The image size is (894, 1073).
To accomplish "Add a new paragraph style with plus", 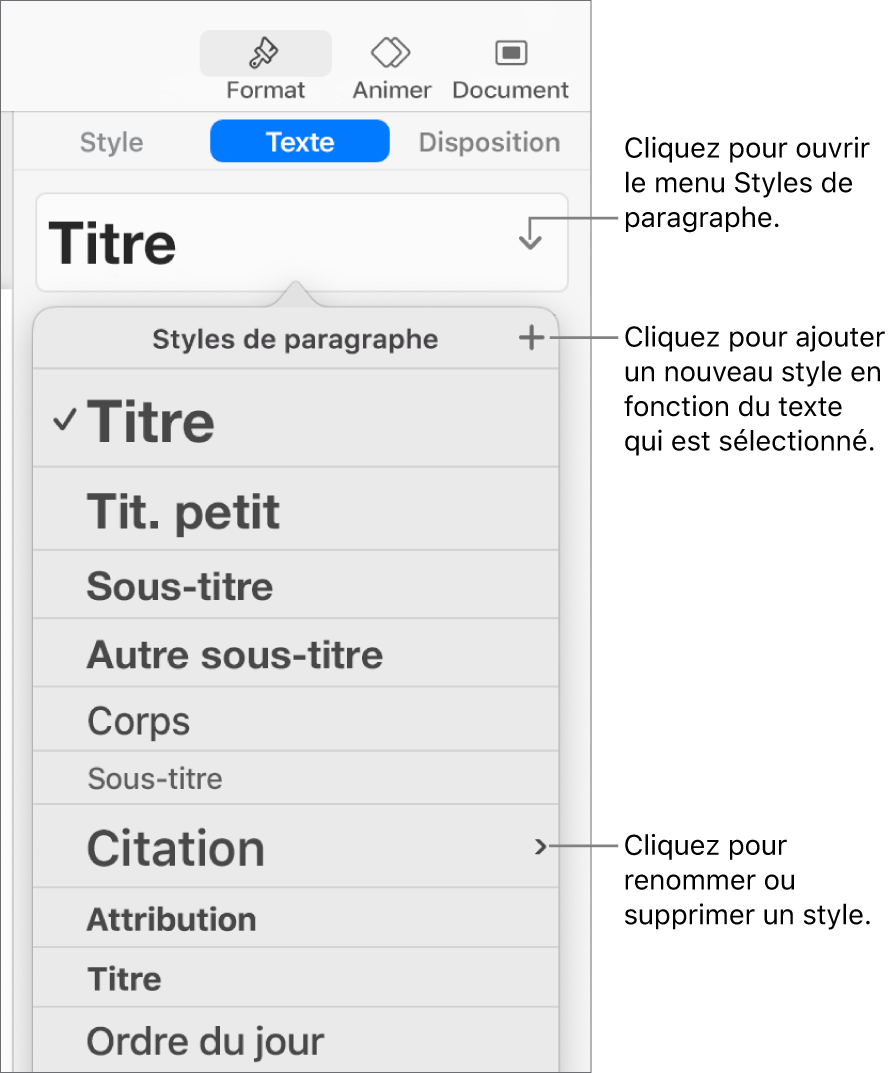I will 532,339.
